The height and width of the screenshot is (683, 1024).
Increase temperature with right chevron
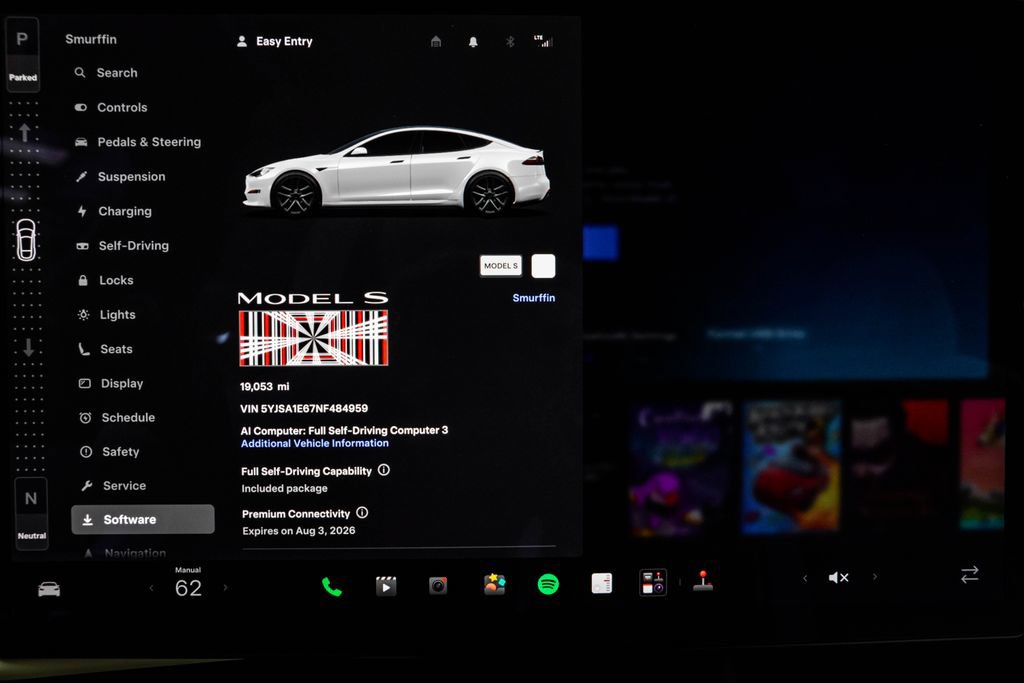point(225,588)
